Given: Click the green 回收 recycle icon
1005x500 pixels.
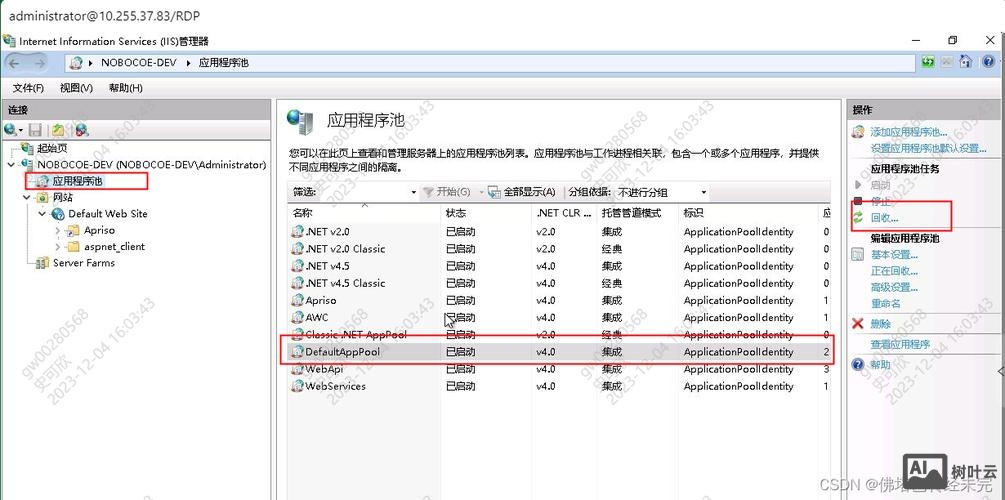Looking at the screenshot, I should 858,218.
